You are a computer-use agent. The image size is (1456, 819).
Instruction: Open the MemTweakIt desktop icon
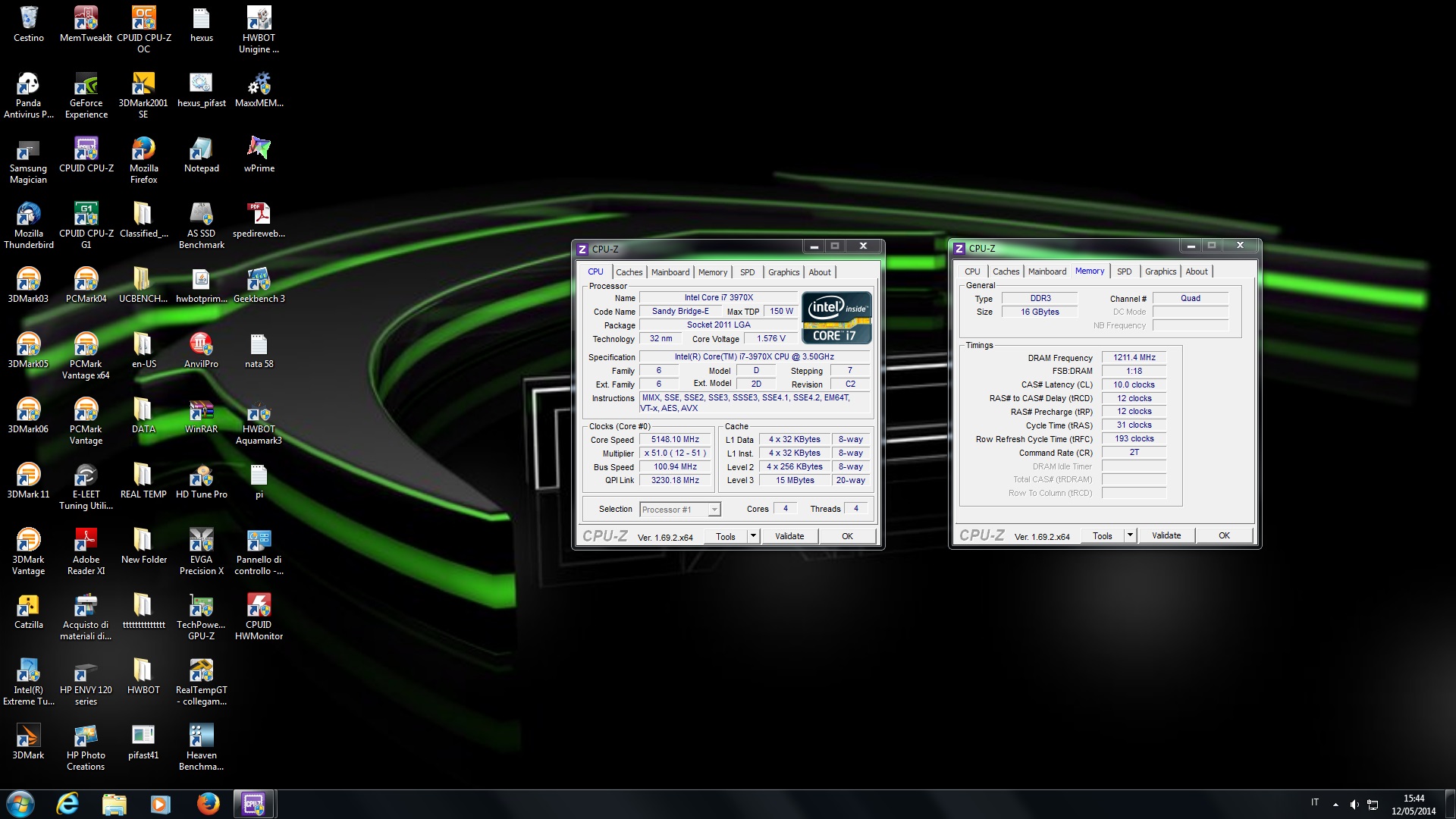pos(86,24)
